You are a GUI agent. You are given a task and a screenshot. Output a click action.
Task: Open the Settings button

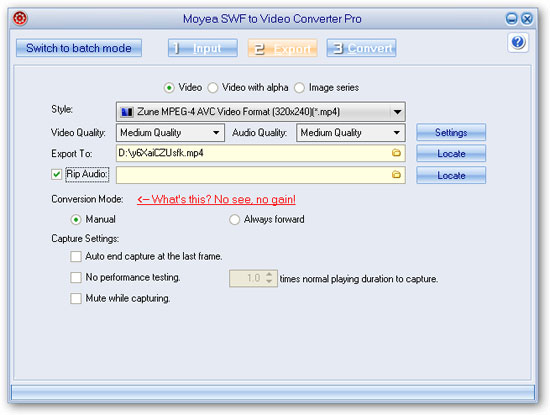(x=451, y=133)
